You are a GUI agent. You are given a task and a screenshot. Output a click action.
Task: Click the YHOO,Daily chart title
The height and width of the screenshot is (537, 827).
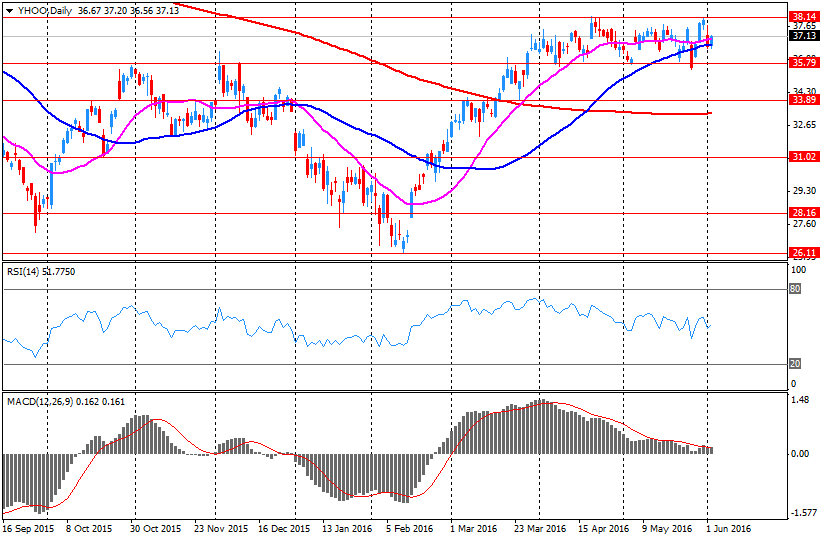[44, 9]
